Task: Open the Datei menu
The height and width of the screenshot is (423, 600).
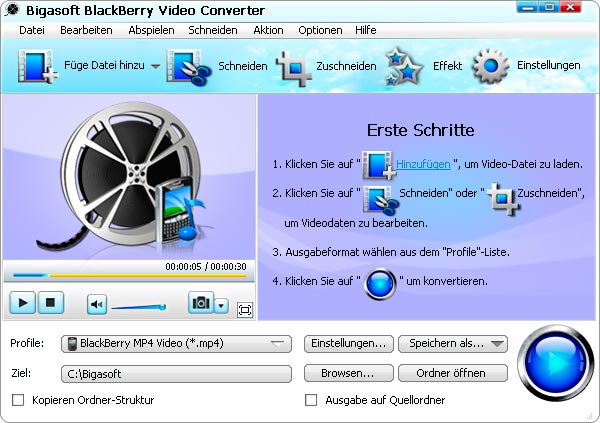Action: pos(32,30)
